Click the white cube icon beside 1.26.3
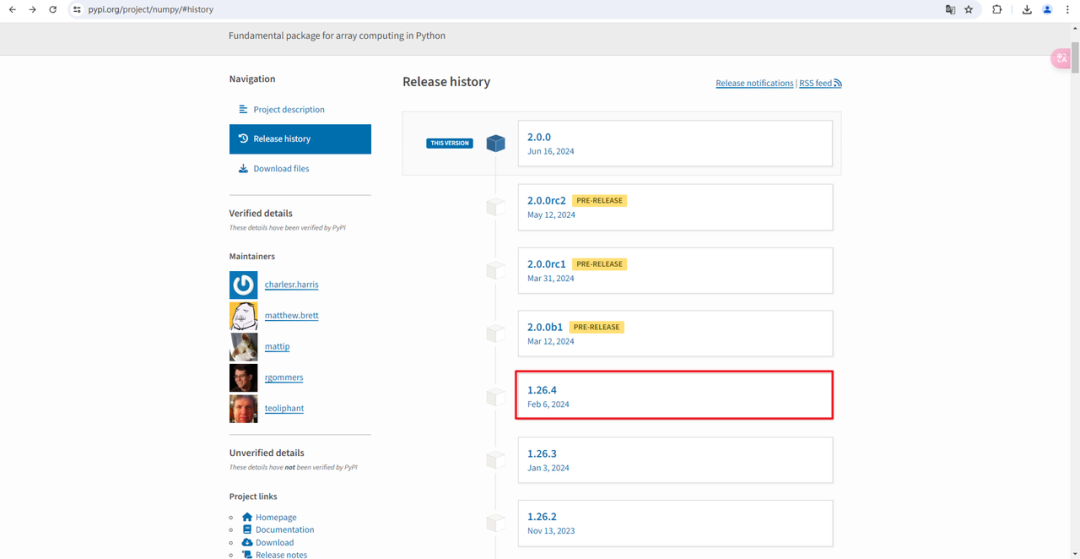 pos(496,460)
